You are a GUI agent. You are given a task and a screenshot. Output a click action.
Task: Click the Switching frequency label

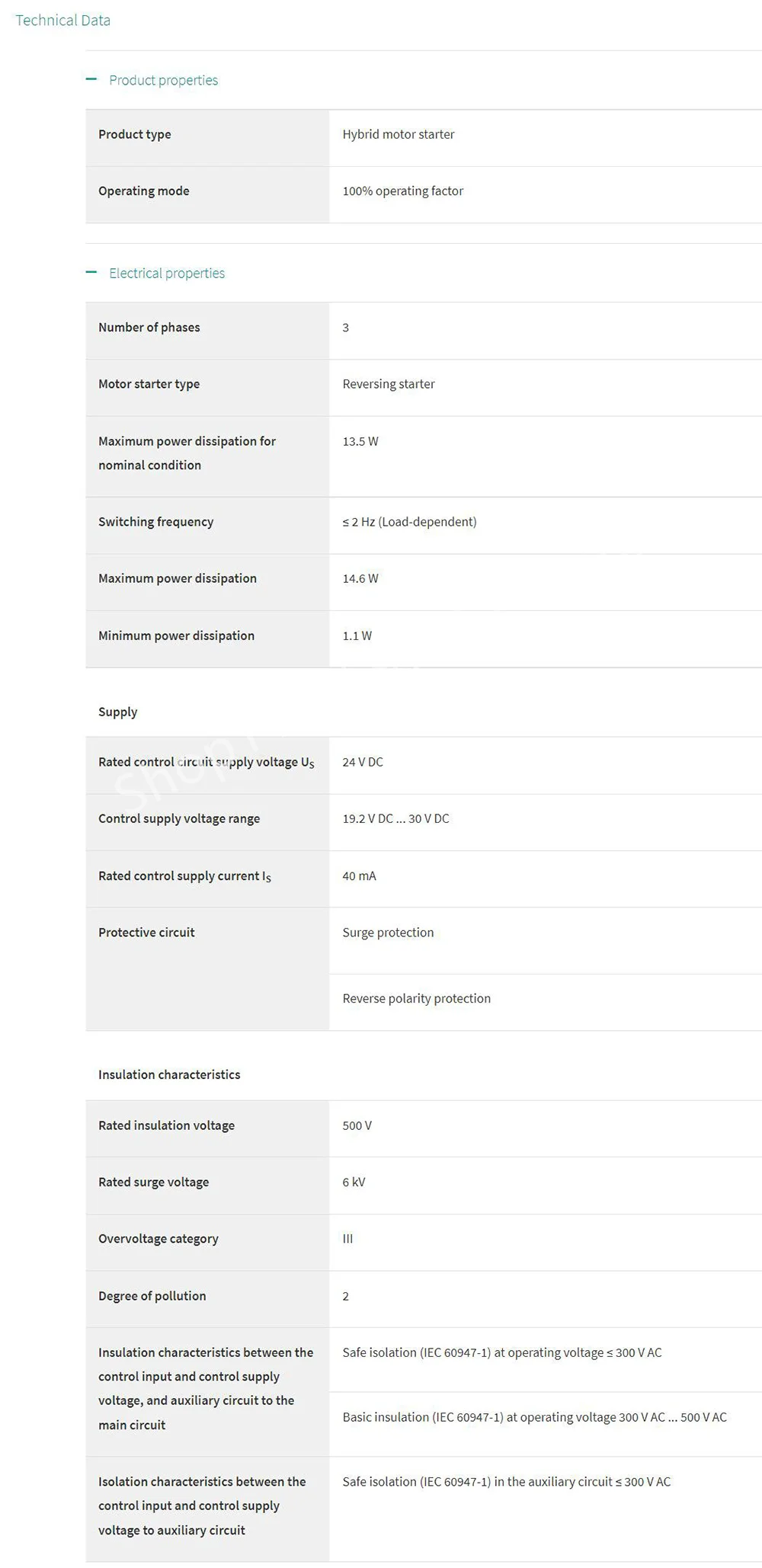155,522
